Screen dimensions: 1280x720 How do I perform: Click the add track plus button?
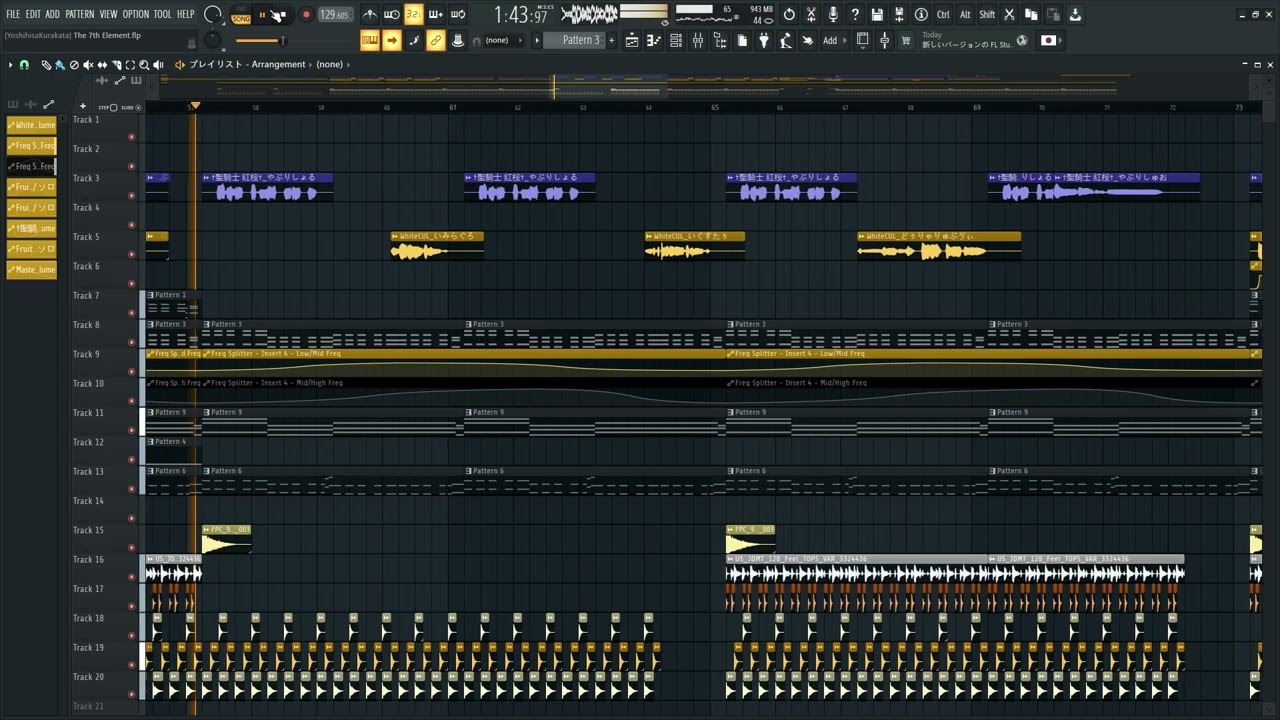pos(82,105)
